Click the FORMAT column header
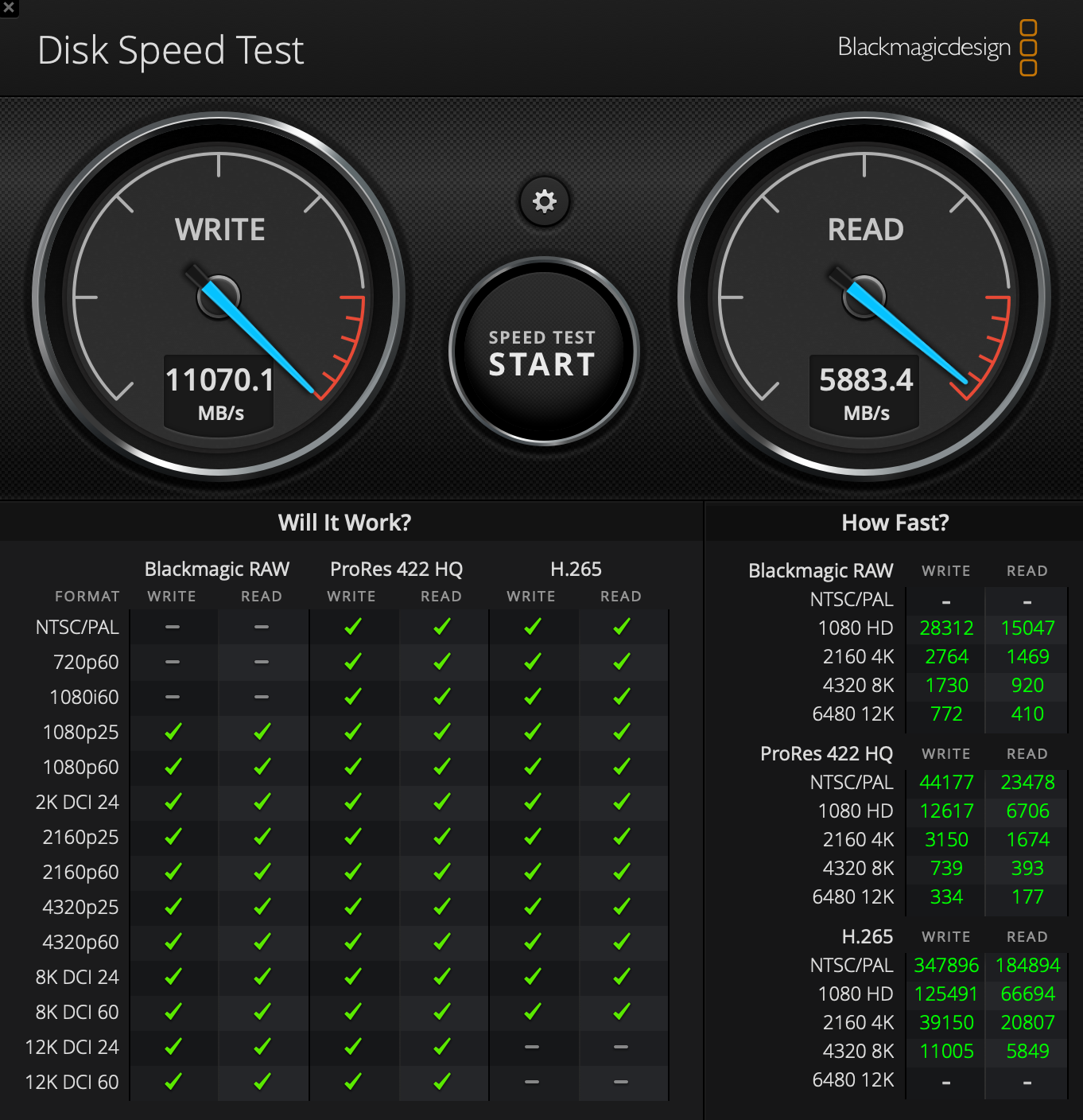This screenshot has width=1083, height=1120. (x=87, y=597)
